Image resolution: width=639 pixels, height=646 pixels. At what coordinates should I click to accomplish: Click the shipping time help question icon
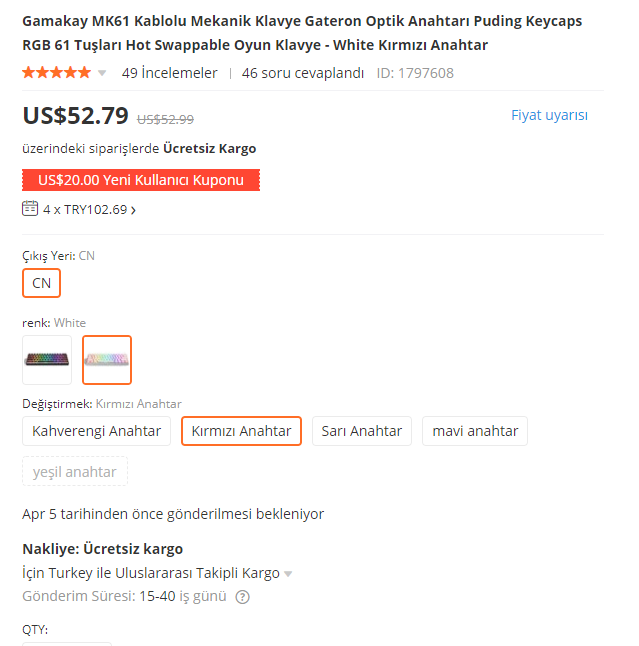click(242, 597)
